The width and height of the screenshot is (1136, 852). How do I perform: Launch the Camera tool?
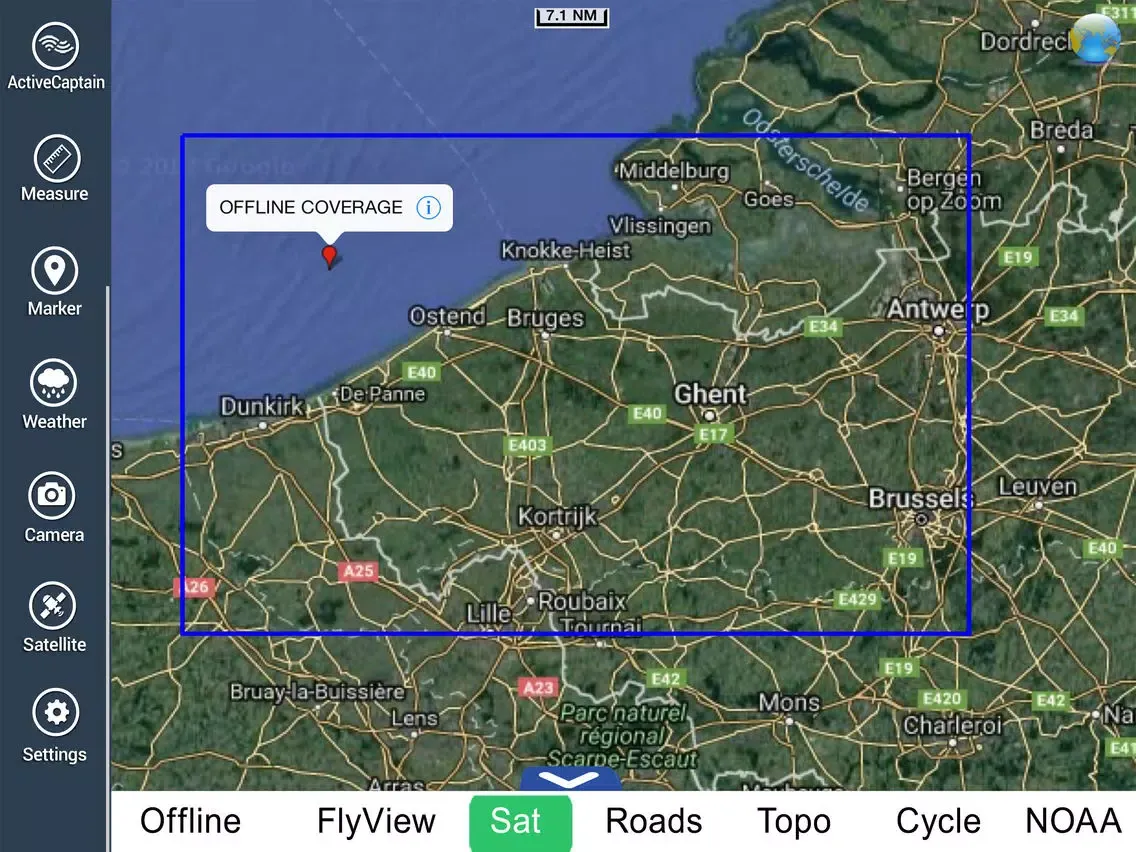pos(53,507)
